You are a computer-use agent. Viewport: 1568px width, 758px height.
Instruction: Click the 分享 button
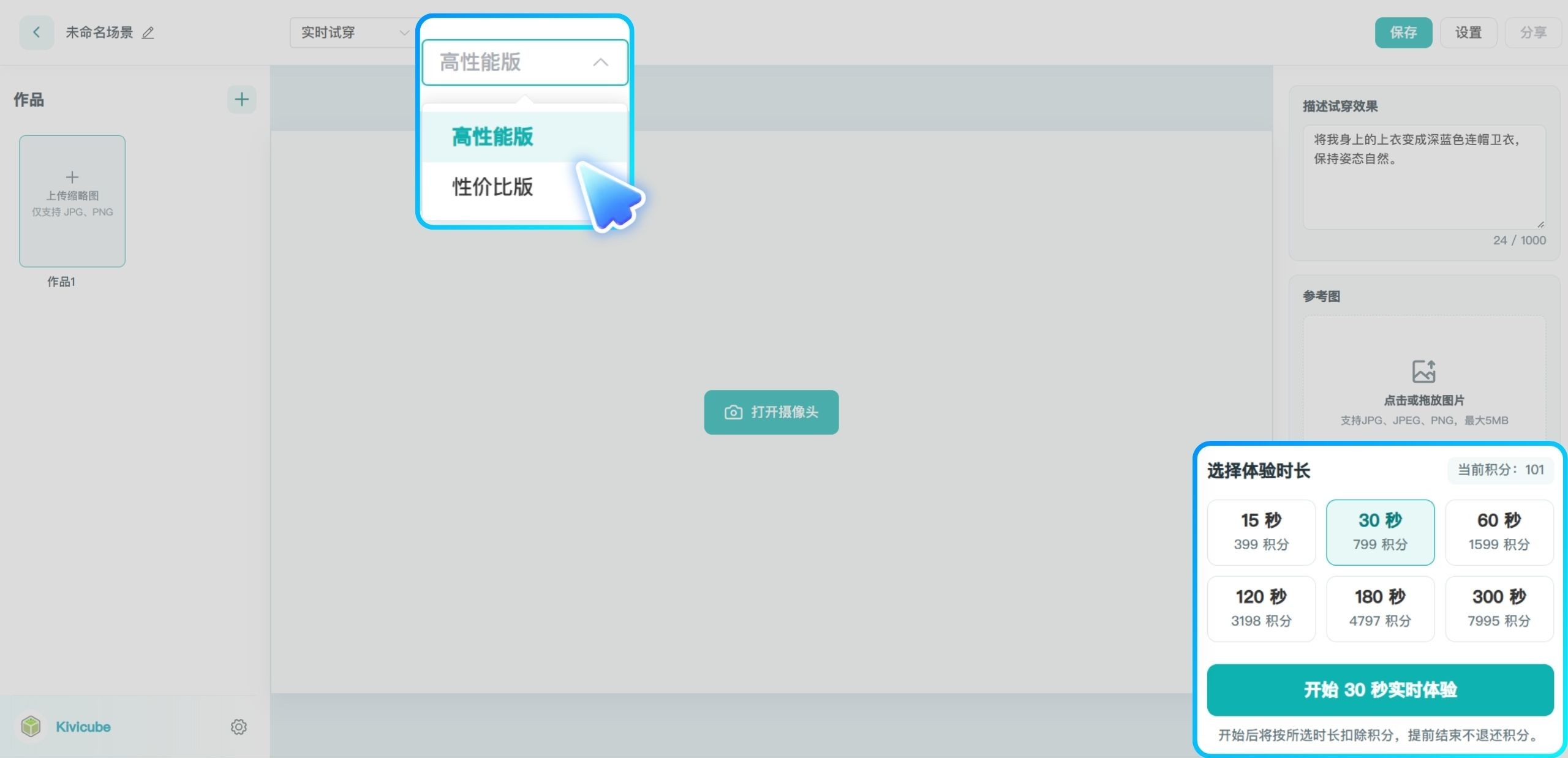1533,32
